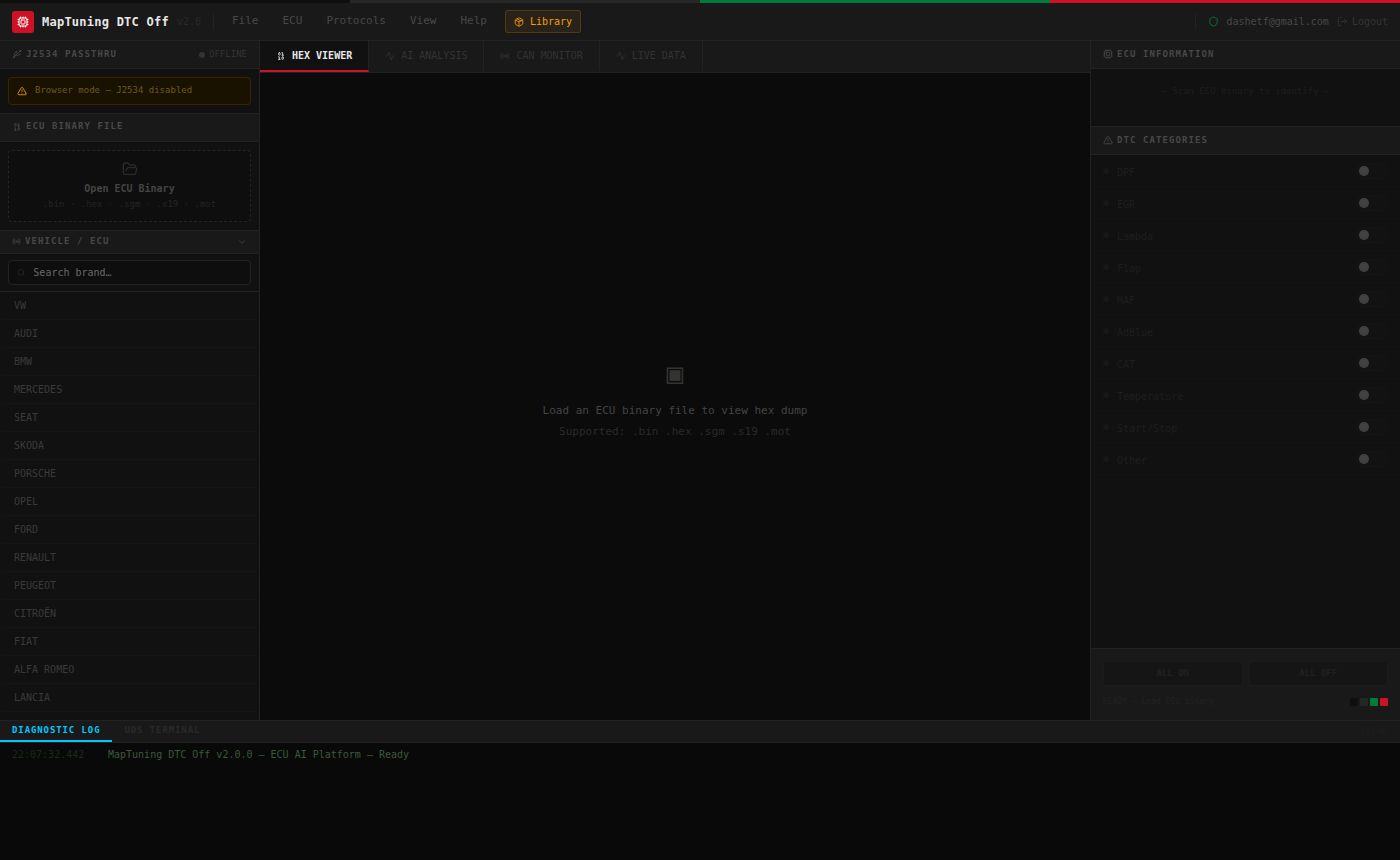
Task: Toggle the EGR category switch
Action: [x=1372, y=203]
